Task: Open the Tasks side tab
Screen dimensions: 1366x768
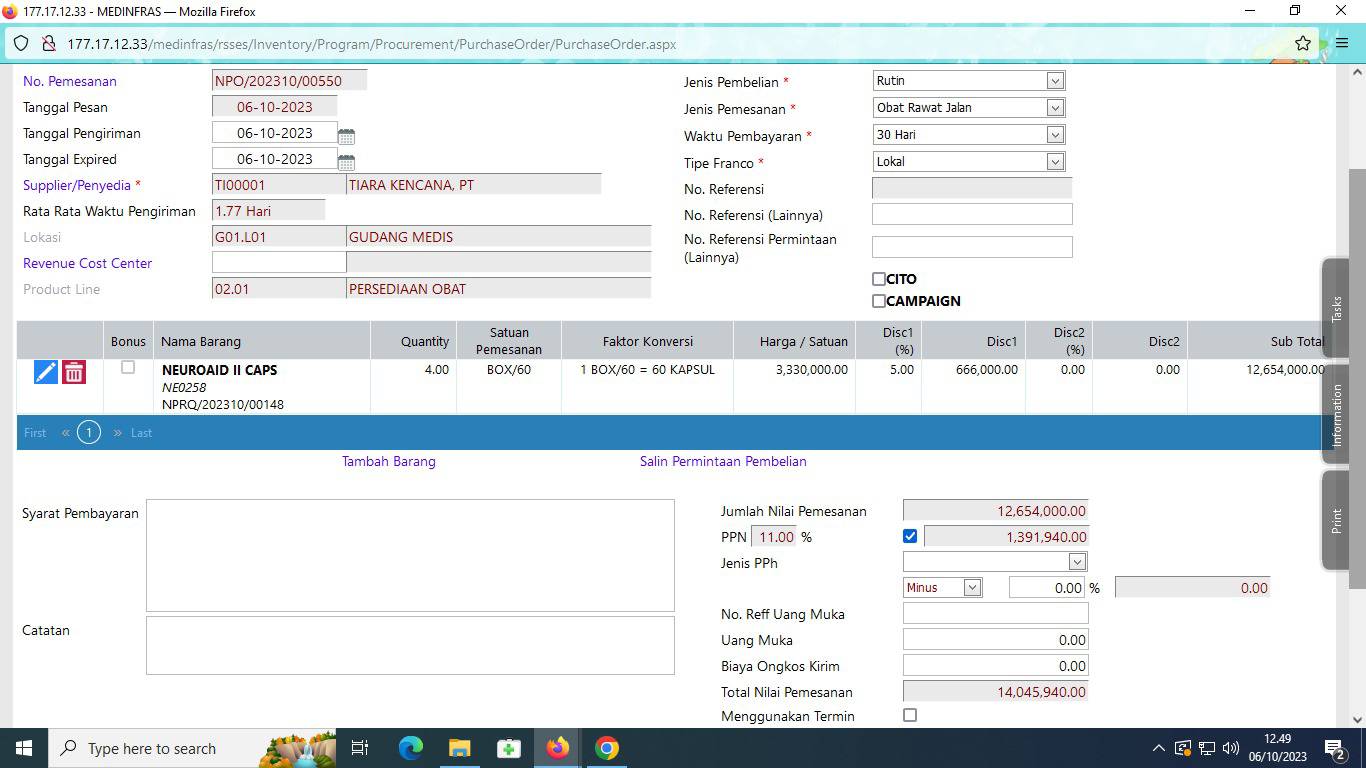Action: point(1336,308)
